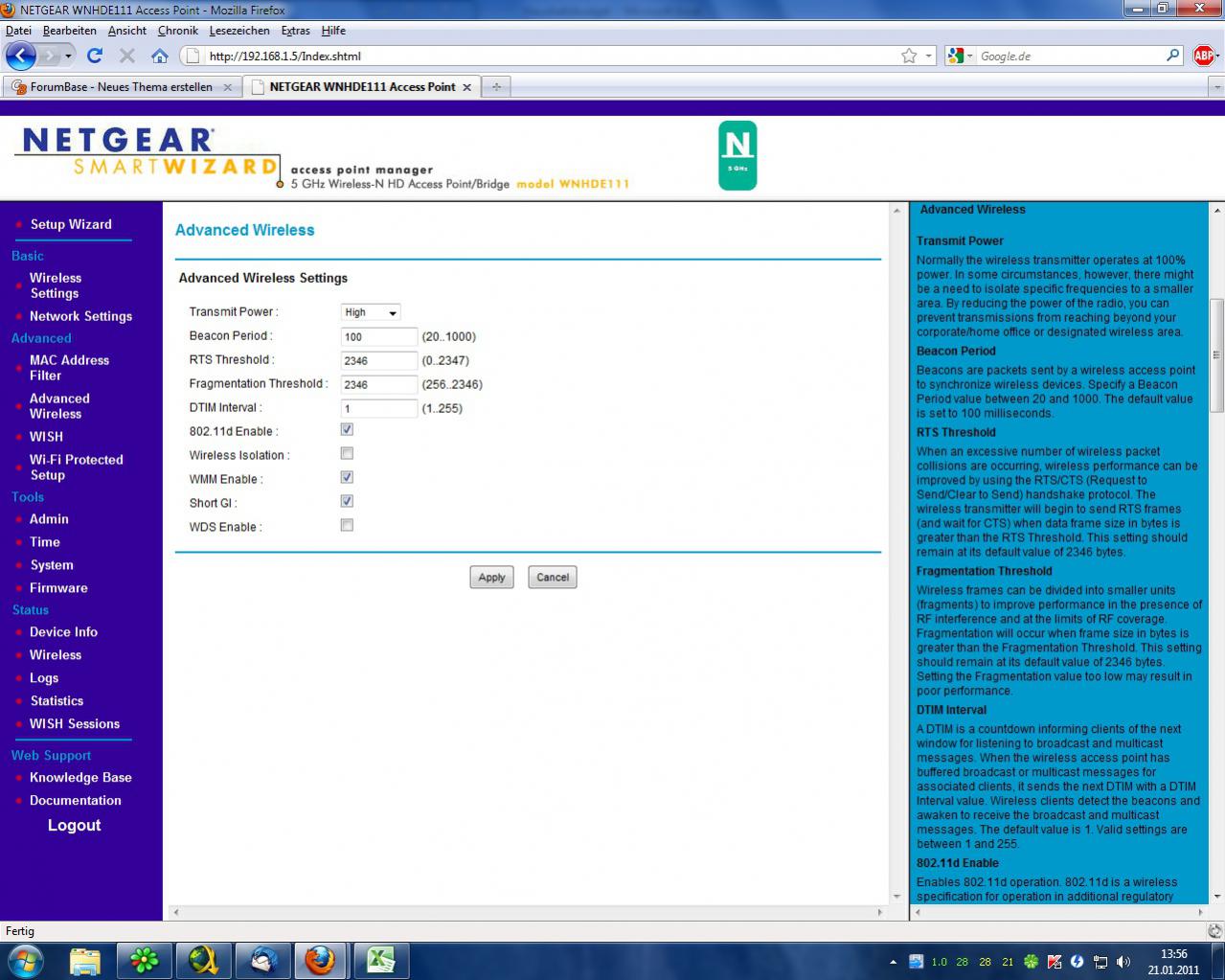Viewport: 1225px width, 980px height.
Task: Open the search engine selector dropdown
Action: 961,56
